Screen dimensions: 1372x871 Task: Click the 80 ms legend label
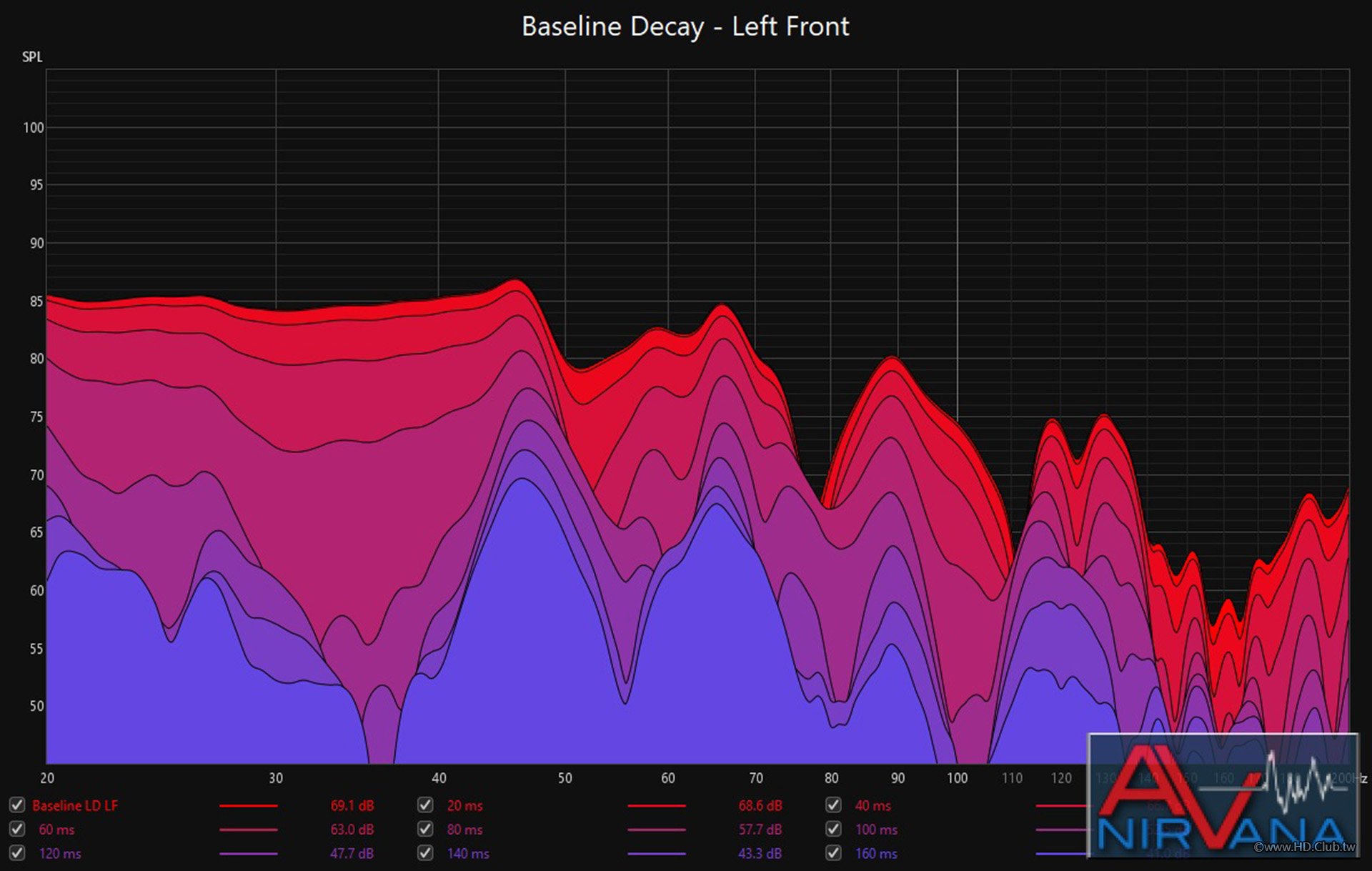tap(465, 830)
